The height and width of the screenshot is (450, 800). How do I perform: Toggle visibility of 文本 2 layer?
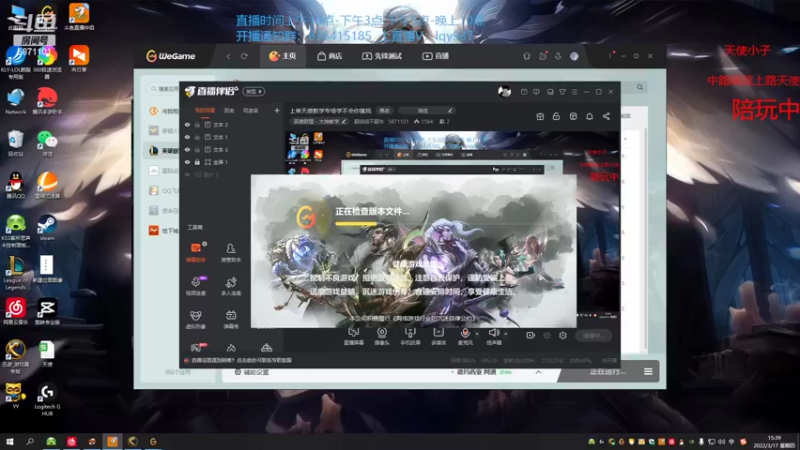click(187, 124)
